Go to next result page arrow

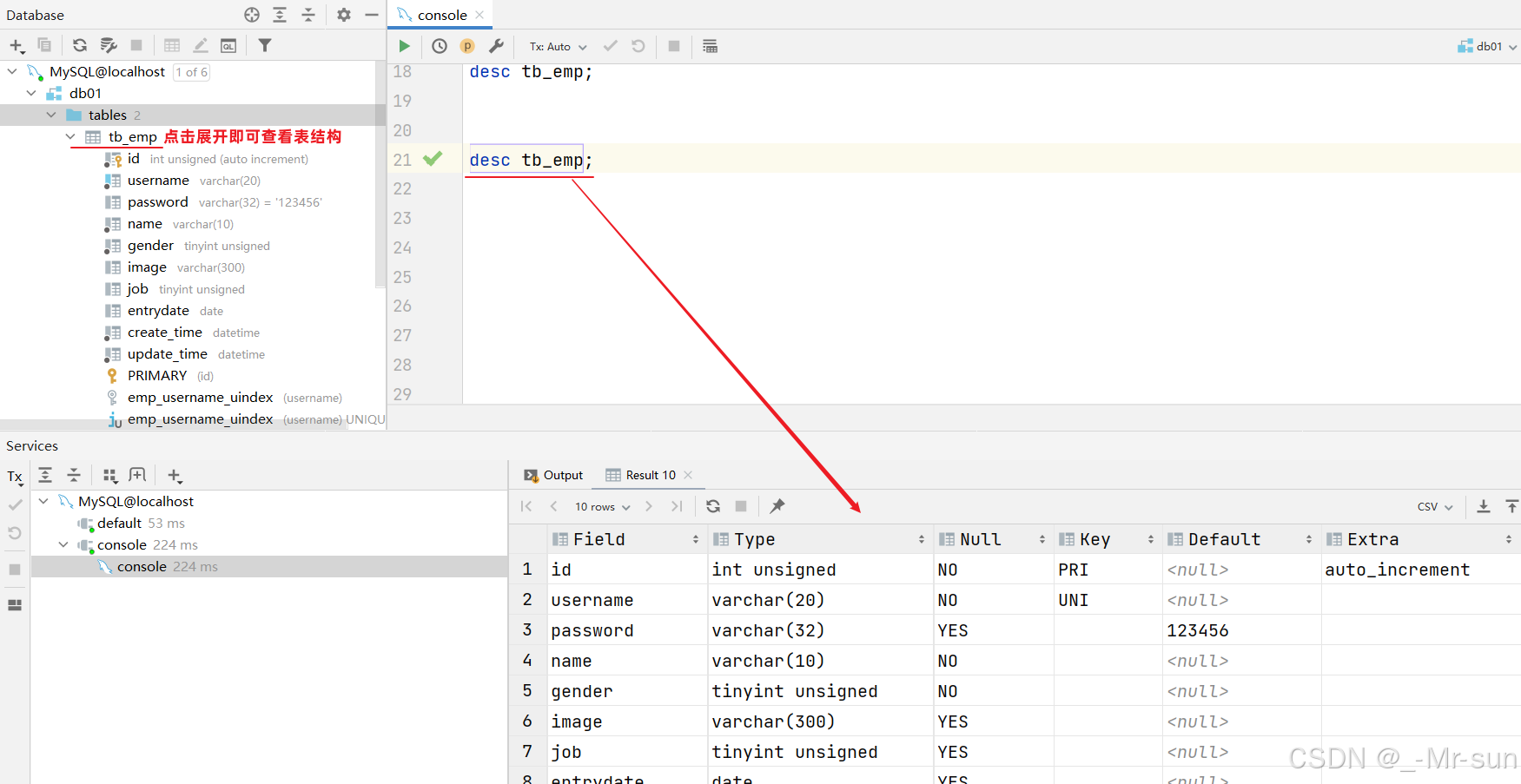649,506
